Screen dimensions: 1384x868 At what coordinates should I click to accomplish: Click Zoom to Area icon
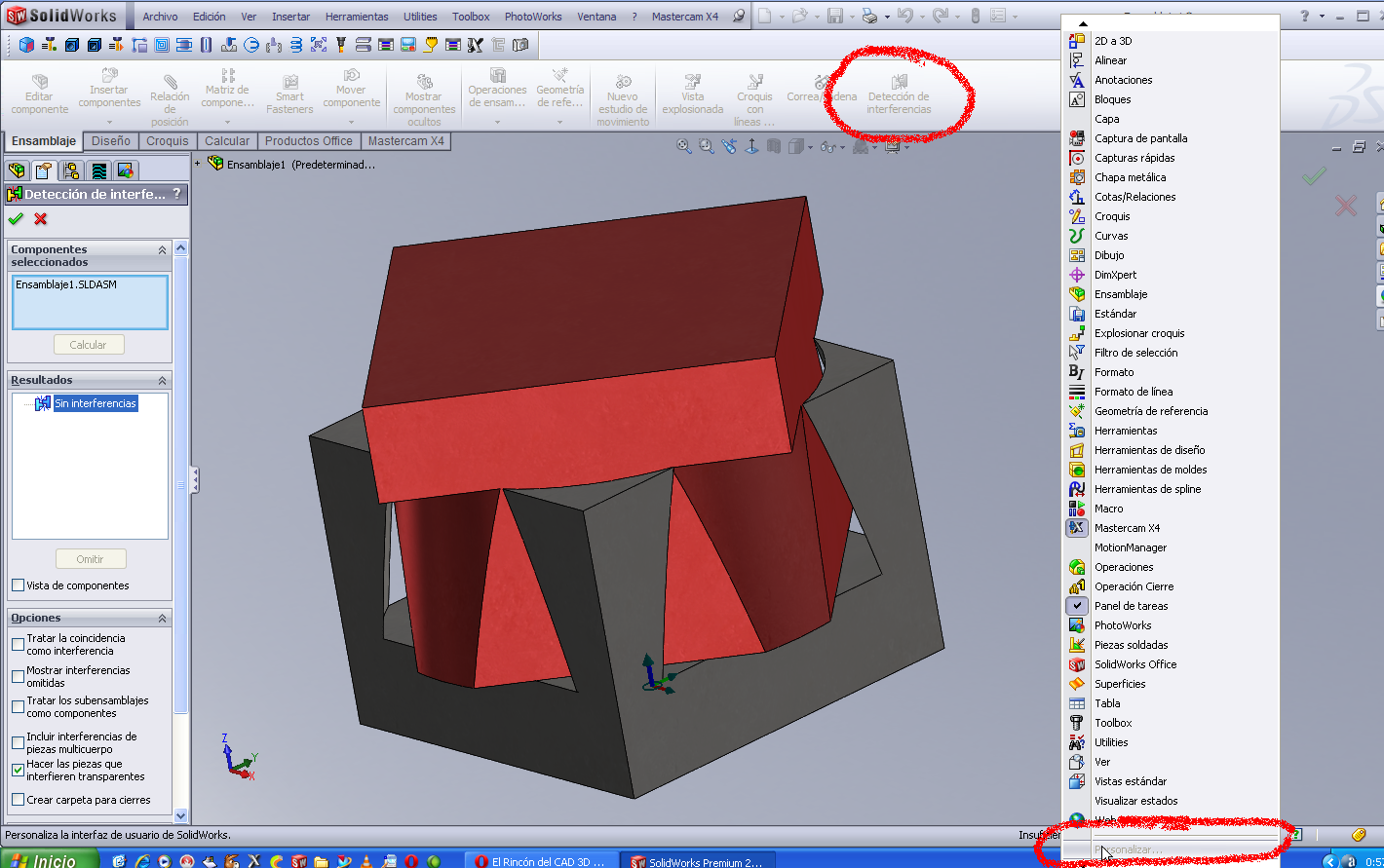coord(707,146)
